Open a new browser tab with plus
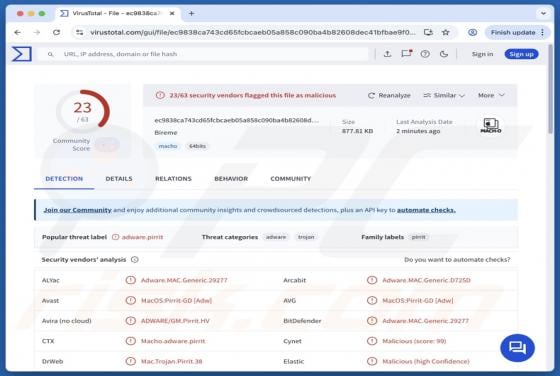This screenshot has height=376, width=560. (191, 13)
